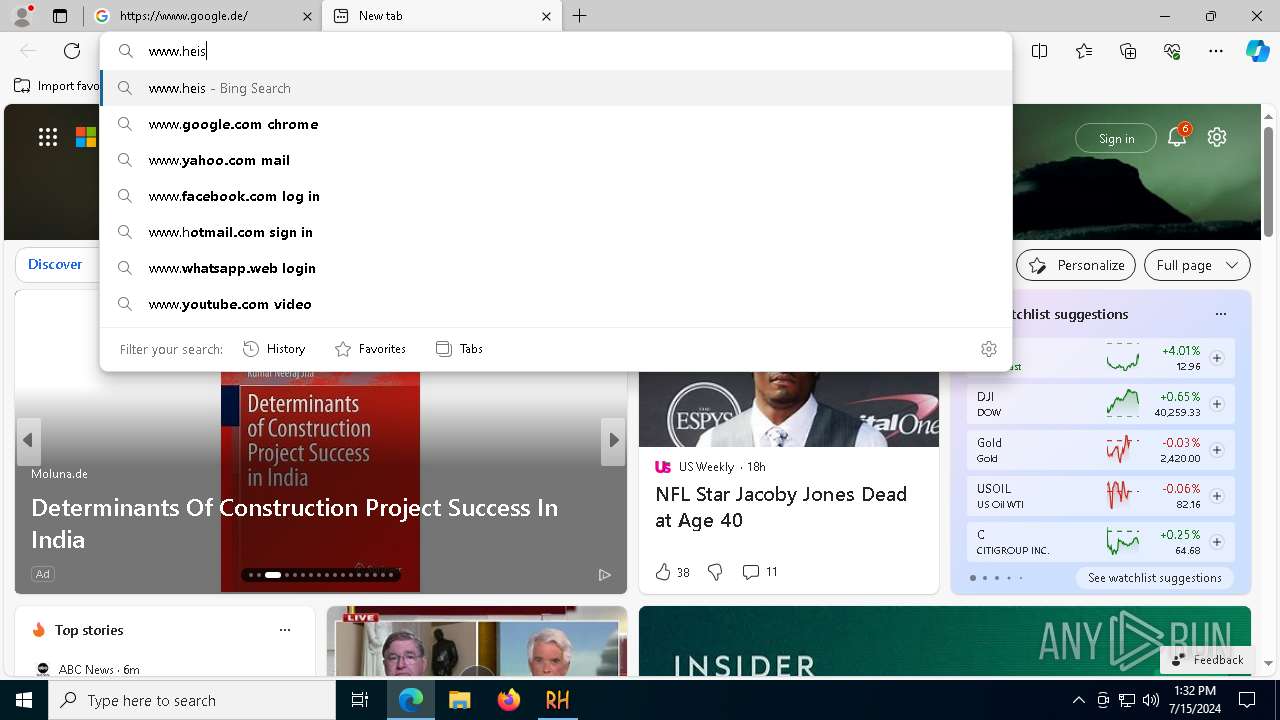The image size is (1280, 720).
Task: Select www.youtube.com video suggestion
Action: (556, 304)
